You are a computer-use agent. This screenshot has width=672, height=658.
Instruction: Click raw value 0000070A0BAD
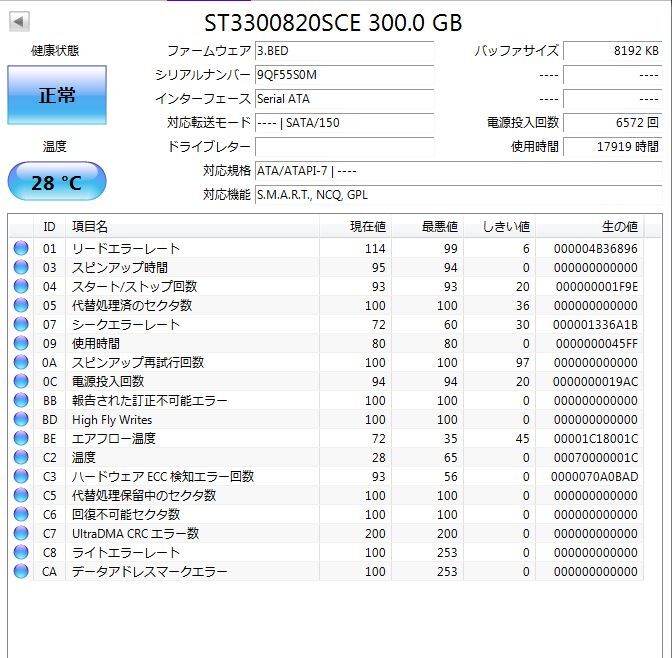594,477
